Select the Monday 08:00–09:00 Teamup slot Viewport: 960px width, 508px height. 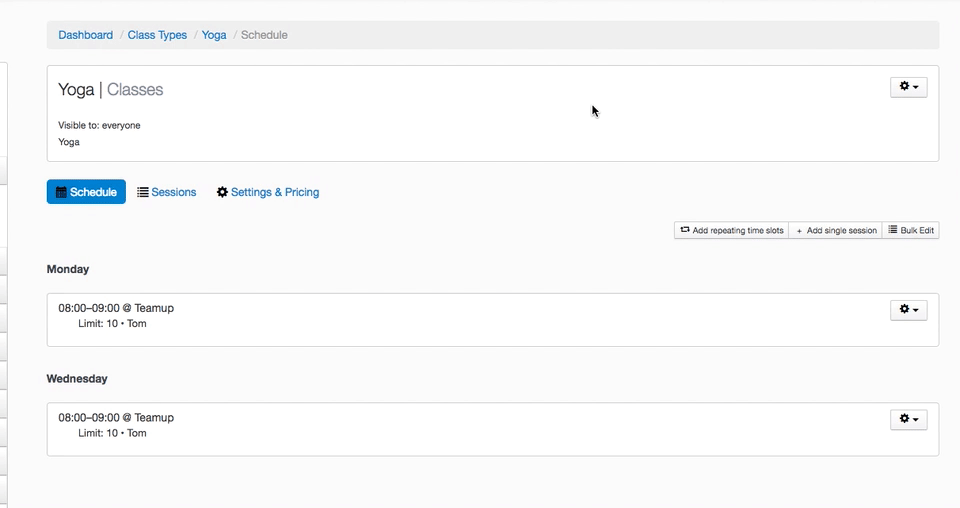(116, 308)
